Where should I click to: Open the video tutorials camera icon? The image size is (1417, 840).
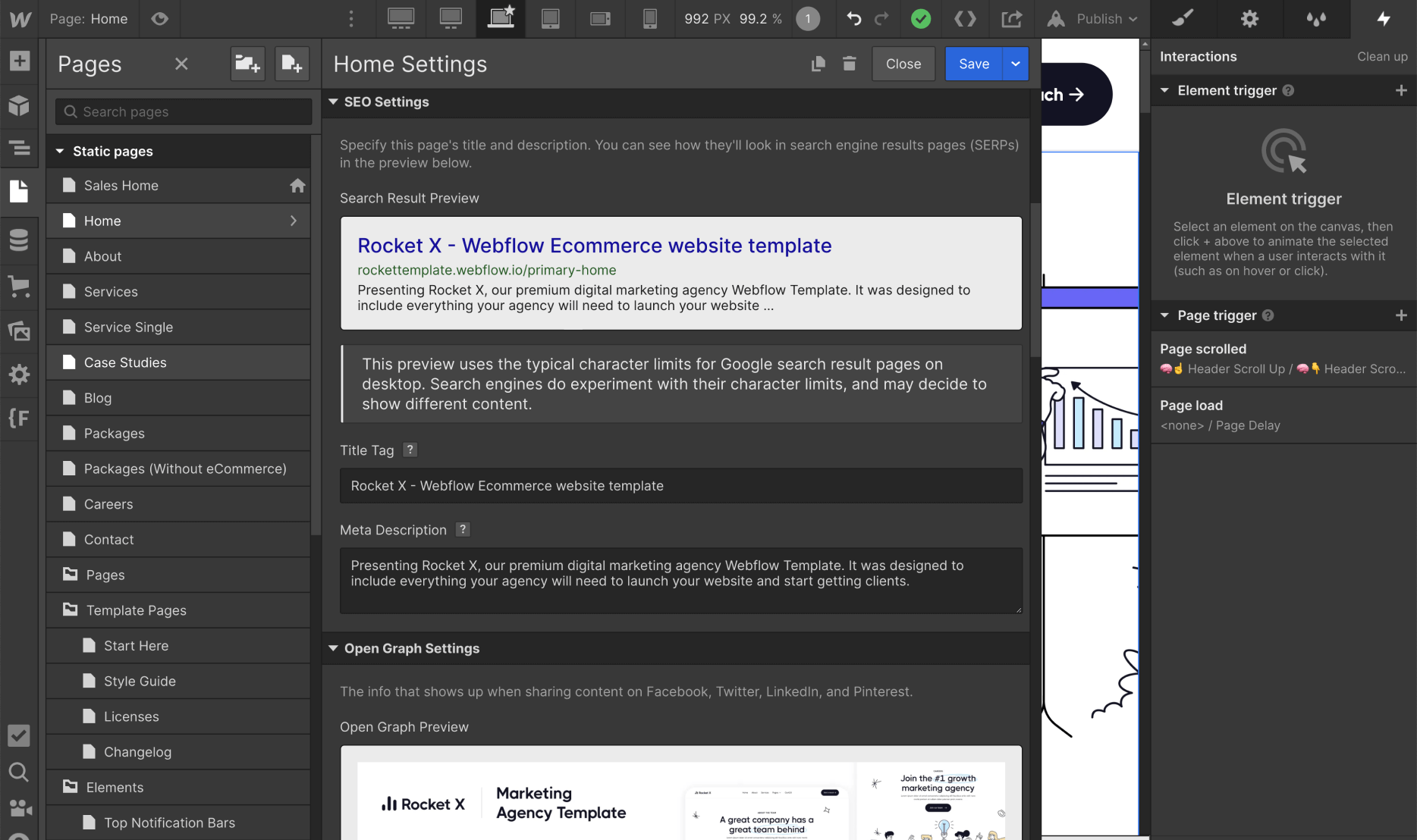click(20, 808)
